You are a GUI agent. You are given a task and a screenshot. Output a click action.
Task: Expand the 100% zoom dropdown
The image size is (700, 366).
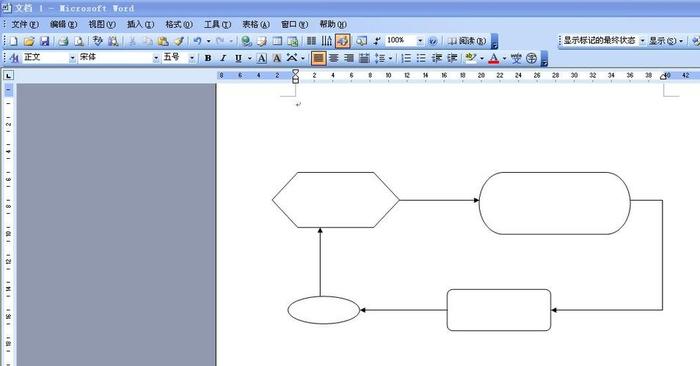(x=420, y=41)
